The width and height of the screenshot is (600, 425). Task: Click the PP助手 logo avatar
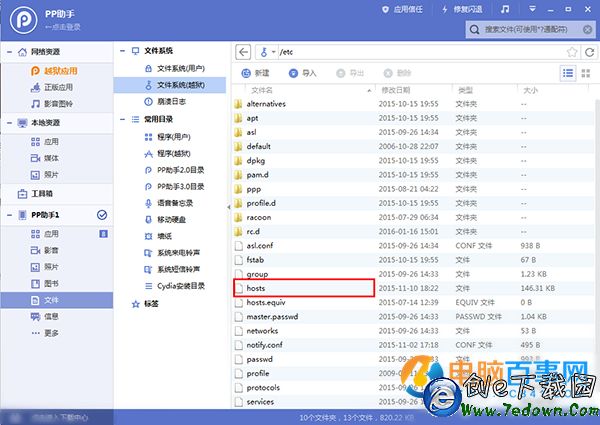coord(24,20)
